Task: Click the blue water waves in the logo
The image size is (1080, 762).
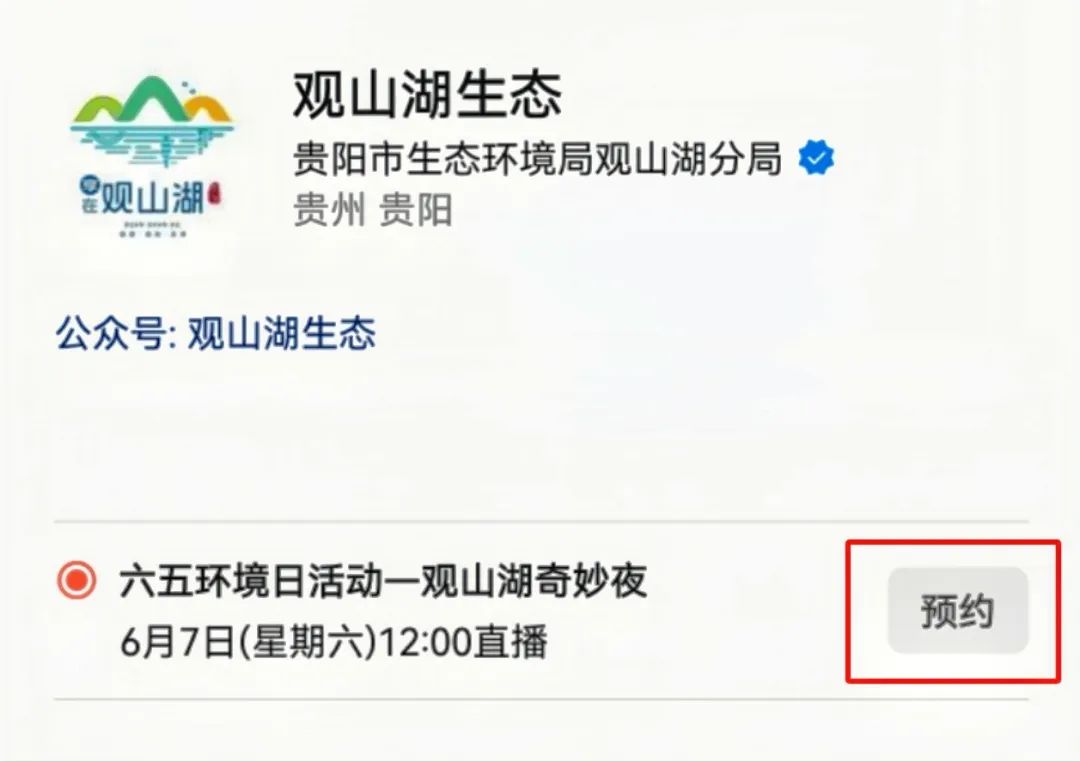Action: coord(152,142)
